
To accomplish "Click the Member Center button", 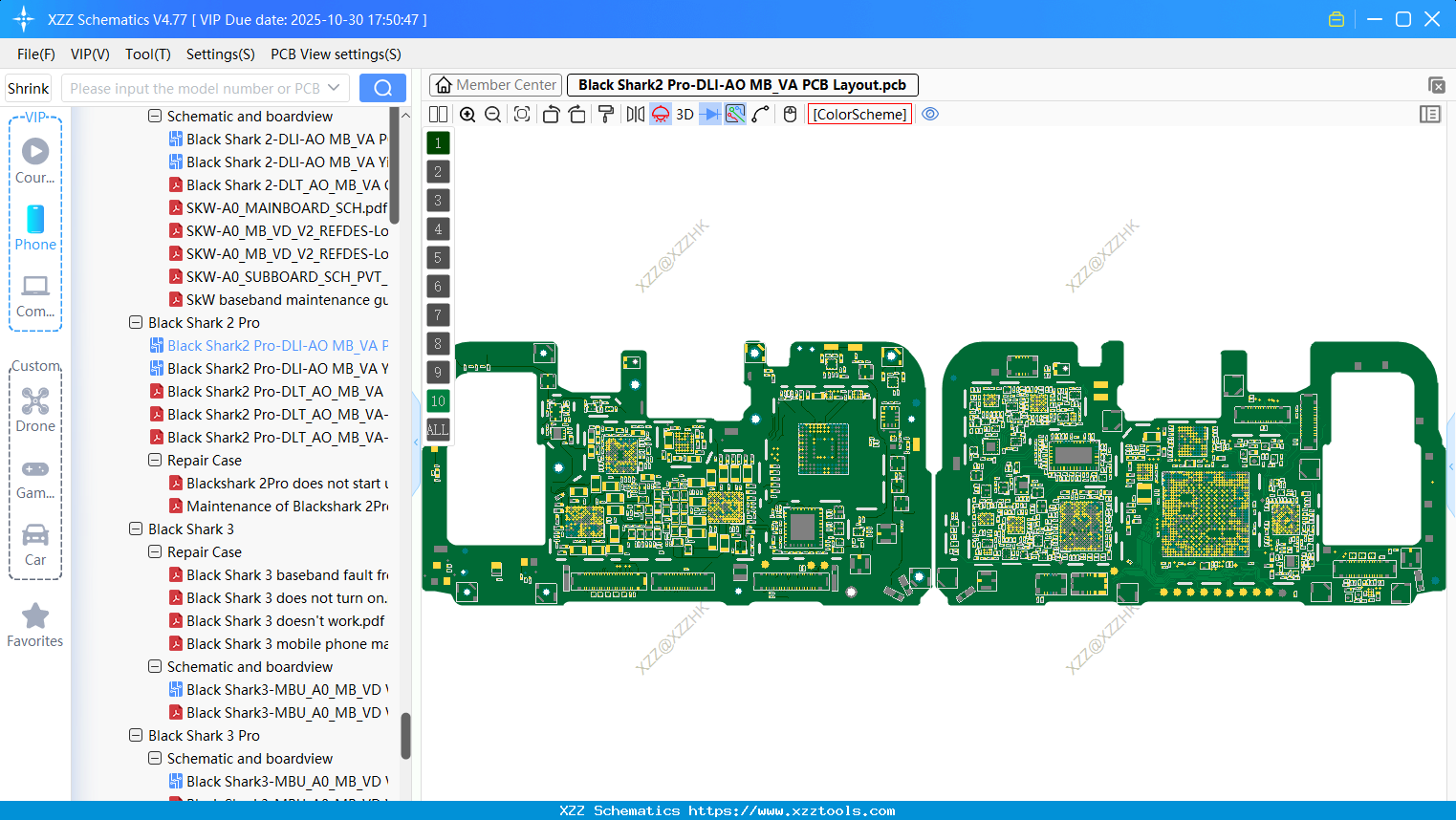I will point(495,84).
